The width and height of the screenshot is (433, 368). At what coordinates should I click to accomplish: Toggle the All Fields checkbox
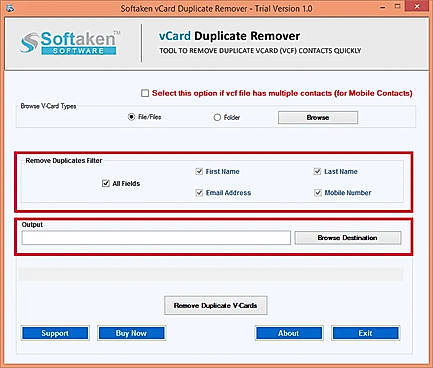(x=106, y=183)
